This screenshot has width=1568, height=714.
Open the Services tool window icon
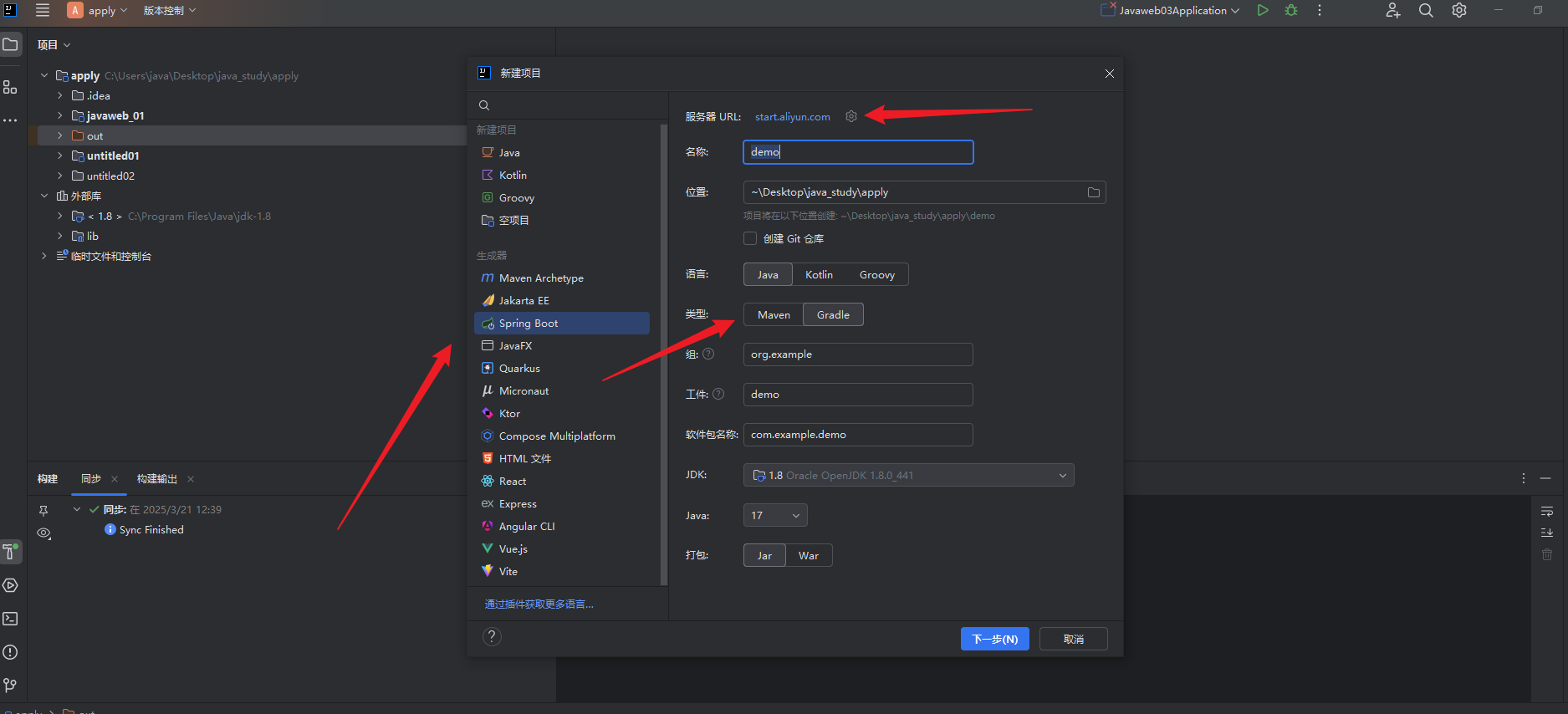coord(10,585)
